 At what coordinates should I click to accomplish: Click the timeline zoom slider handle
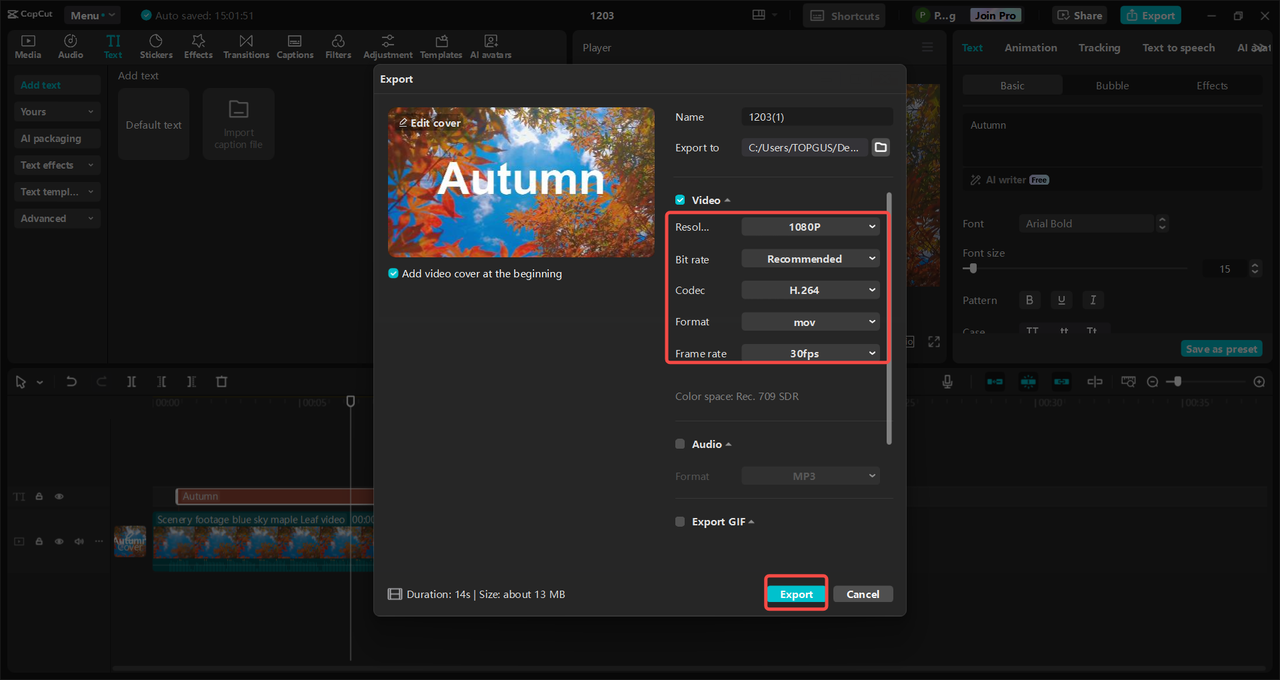click(x=1178, y=382)
